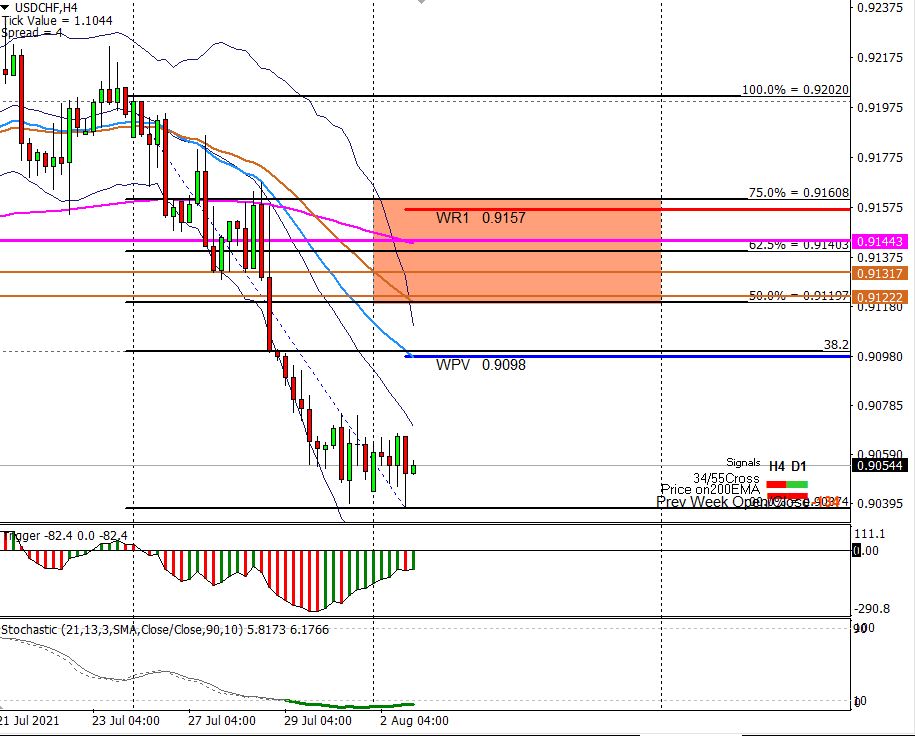
Task: Select the WPV 0.9098 pivot label
Action: 480,365
